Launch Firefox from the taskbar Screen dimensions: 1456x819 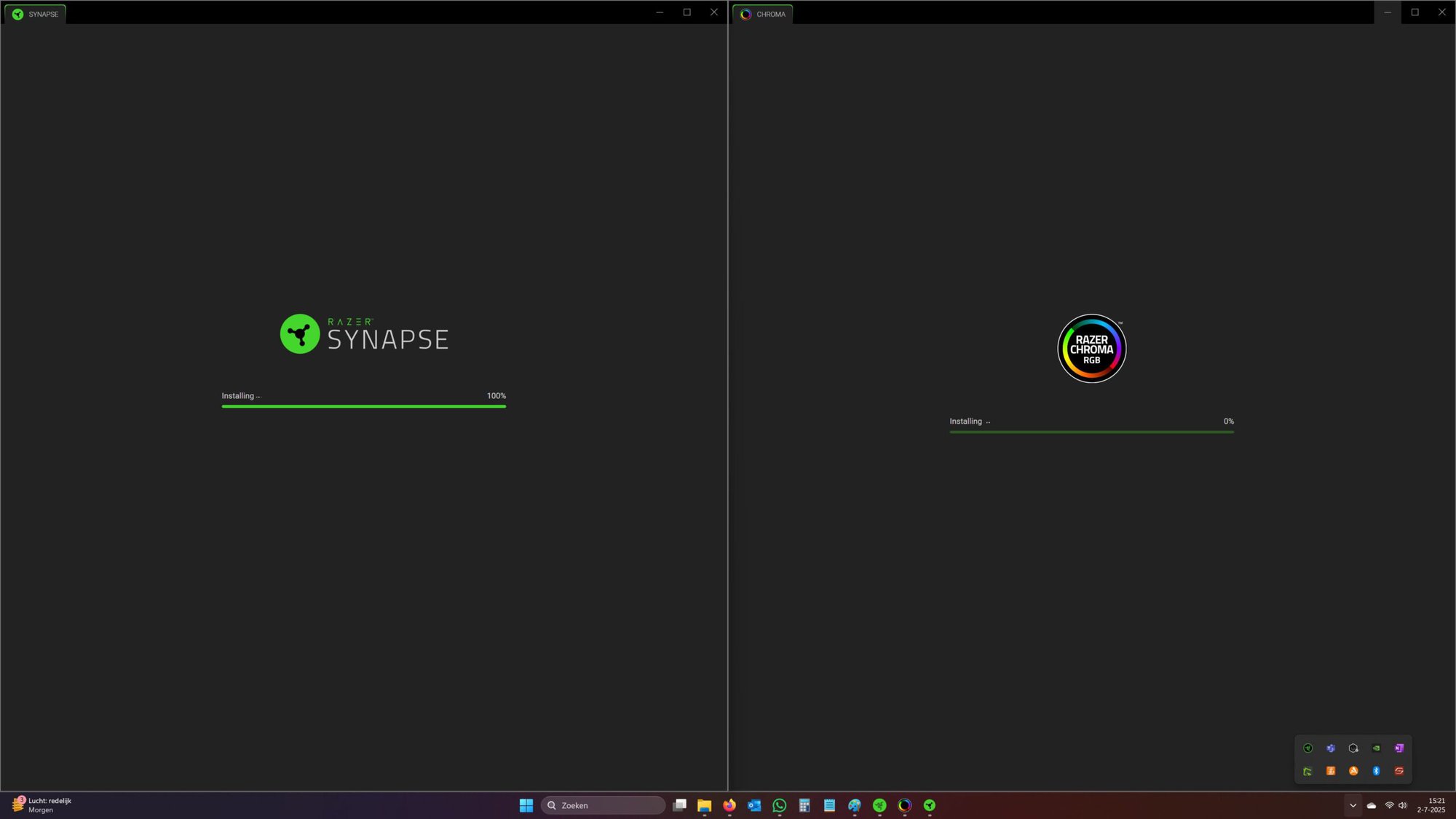729,805
